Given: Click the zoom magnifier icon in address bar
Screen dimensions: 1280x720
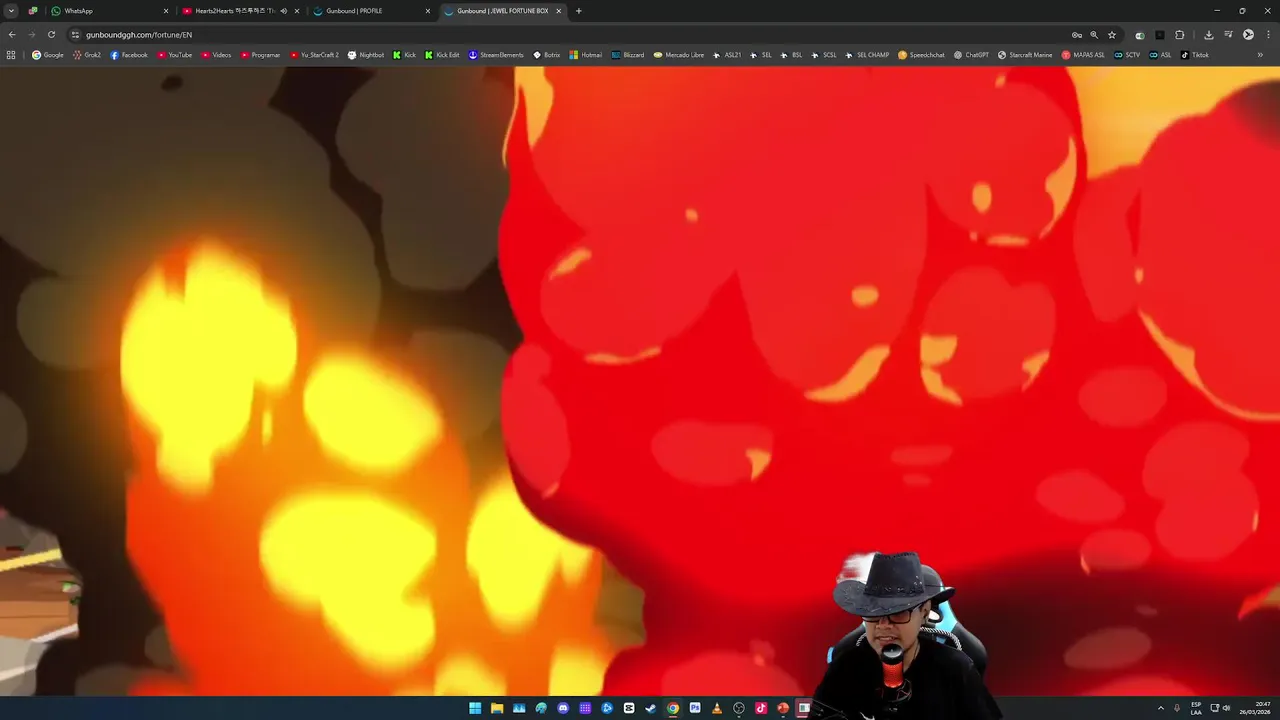Looking at the screenshot, I should pos(1094,34).
